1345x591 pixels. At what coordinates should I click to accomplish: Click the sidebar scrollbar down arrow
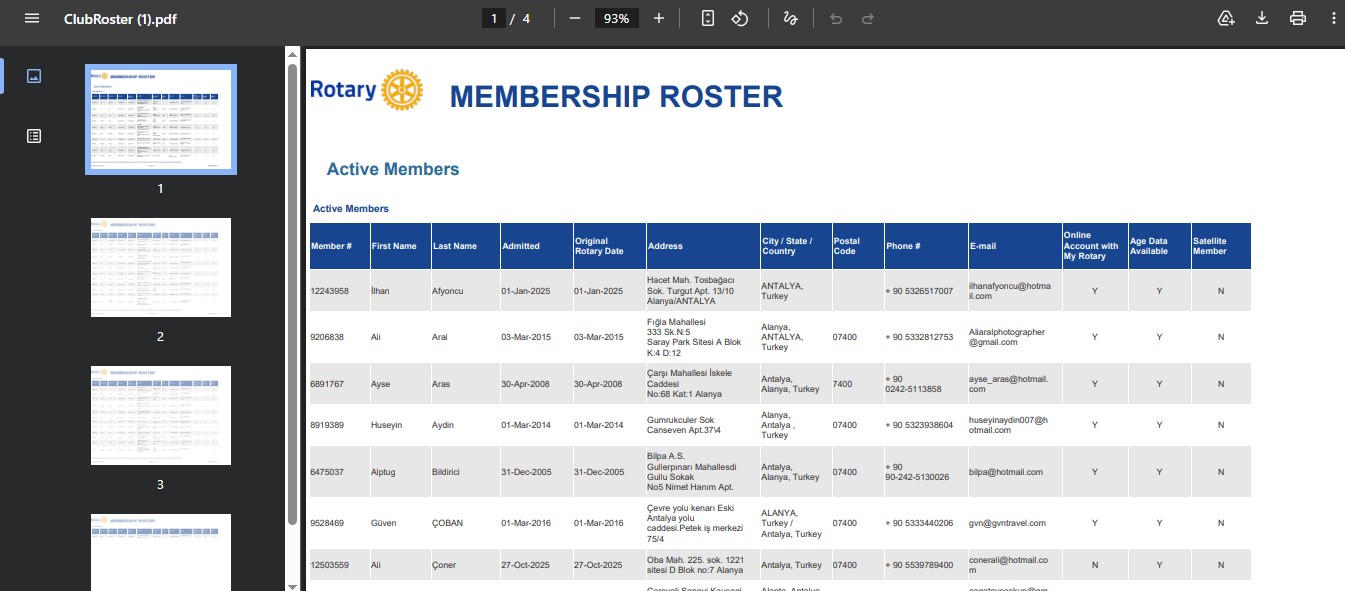coord(292,585)
